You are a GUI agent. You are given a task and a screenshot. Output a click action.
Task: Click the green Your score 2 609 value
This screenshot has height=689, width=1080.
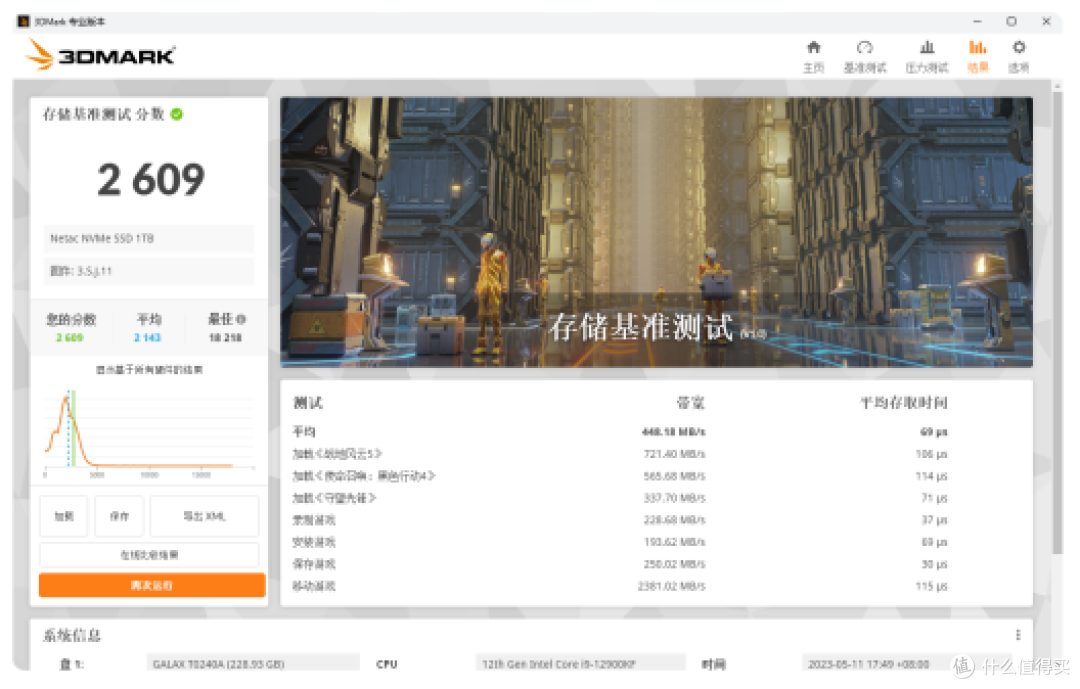70,338
